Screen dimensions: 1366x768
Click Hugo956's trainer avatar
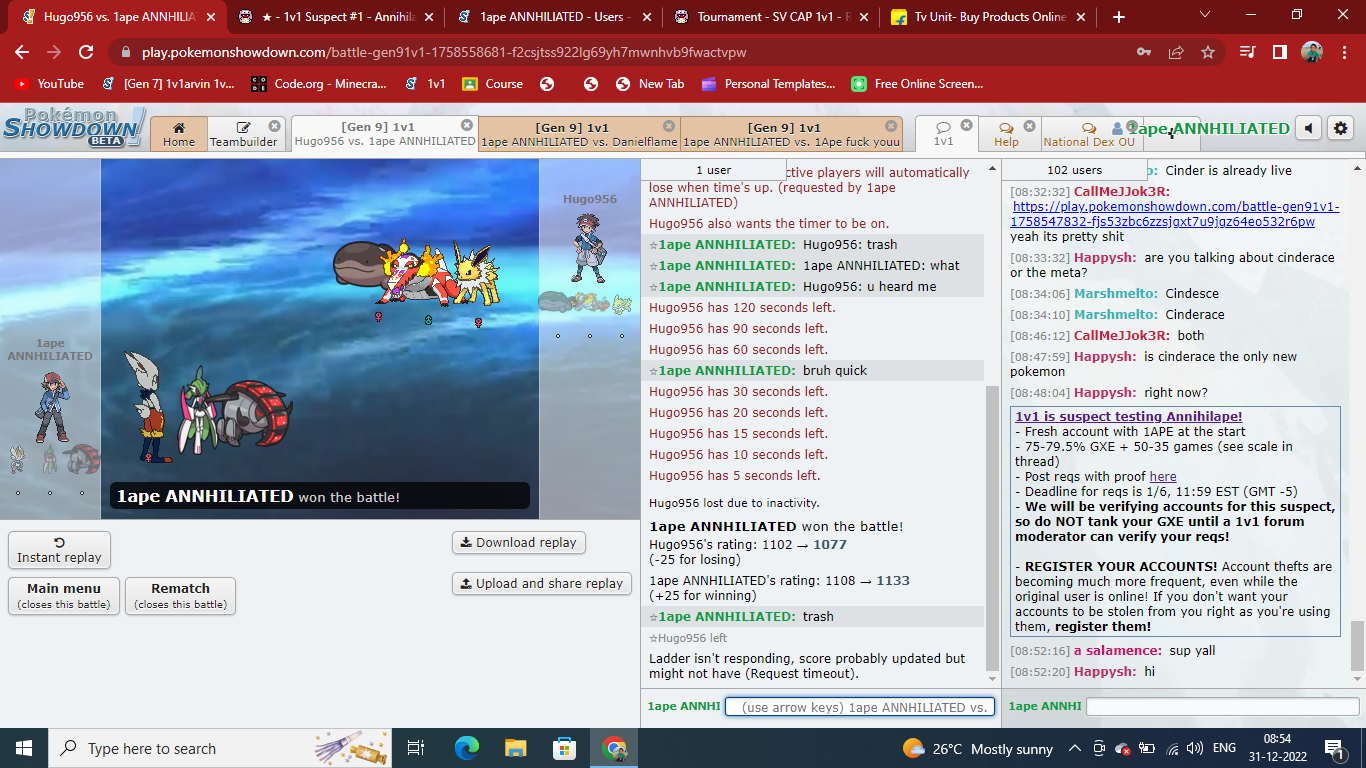588,249
